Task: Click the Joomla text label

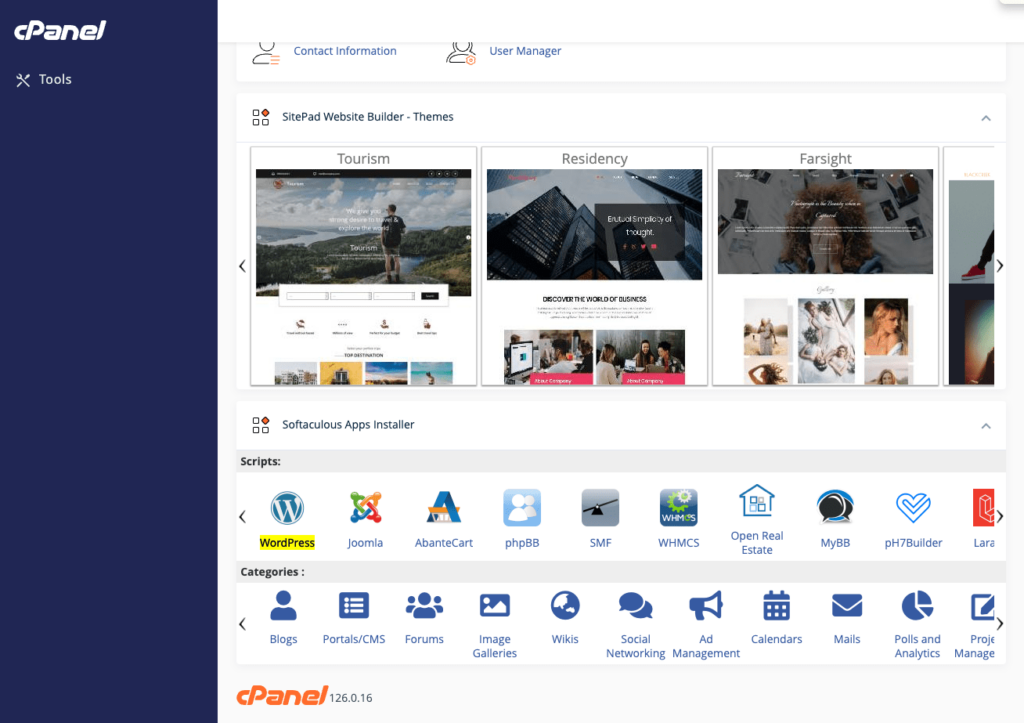Action: 365,543
